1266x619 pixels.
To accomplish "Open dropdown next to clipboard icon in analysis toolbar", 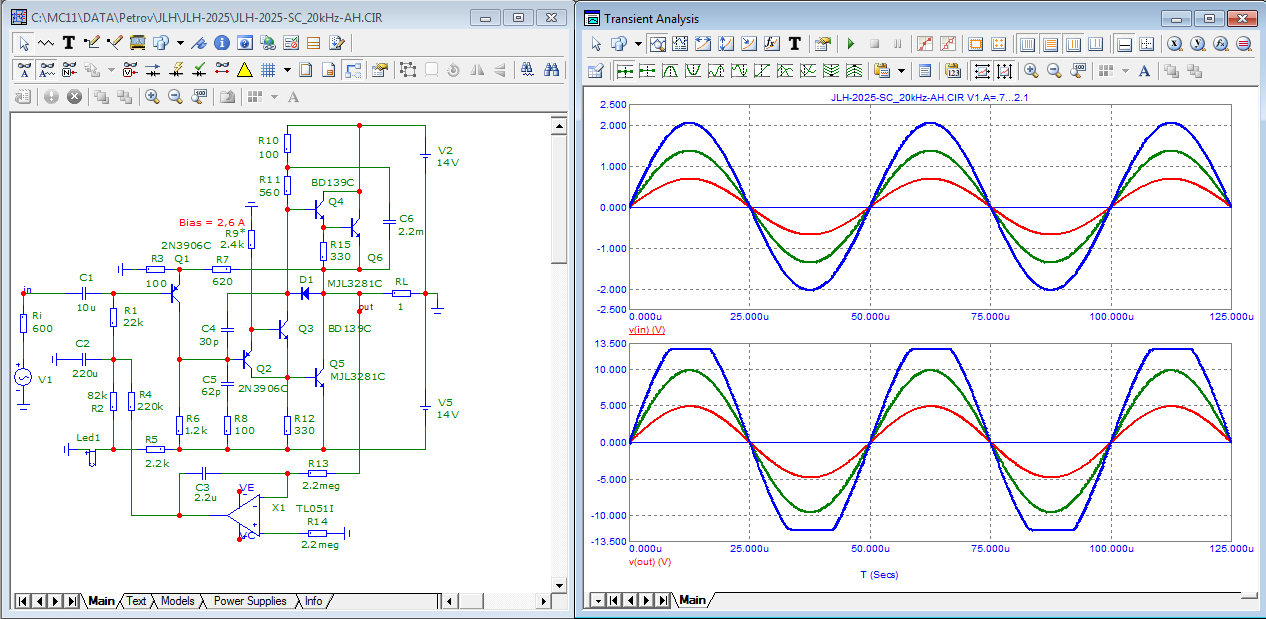I will coord(901,71).
